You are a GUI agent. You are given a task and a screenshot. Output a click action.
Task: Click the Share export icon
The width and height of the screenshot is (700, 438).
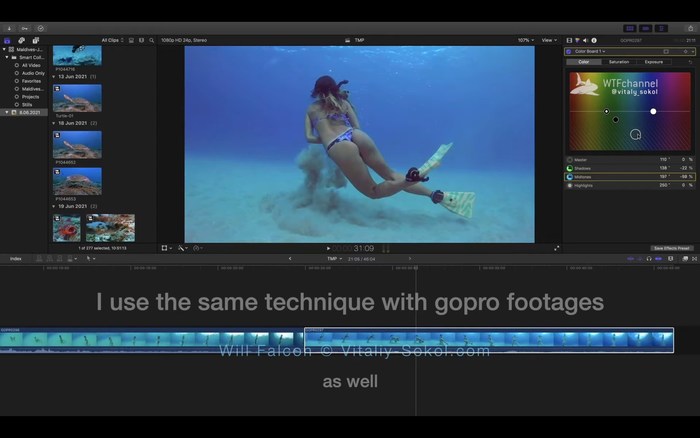690,28
